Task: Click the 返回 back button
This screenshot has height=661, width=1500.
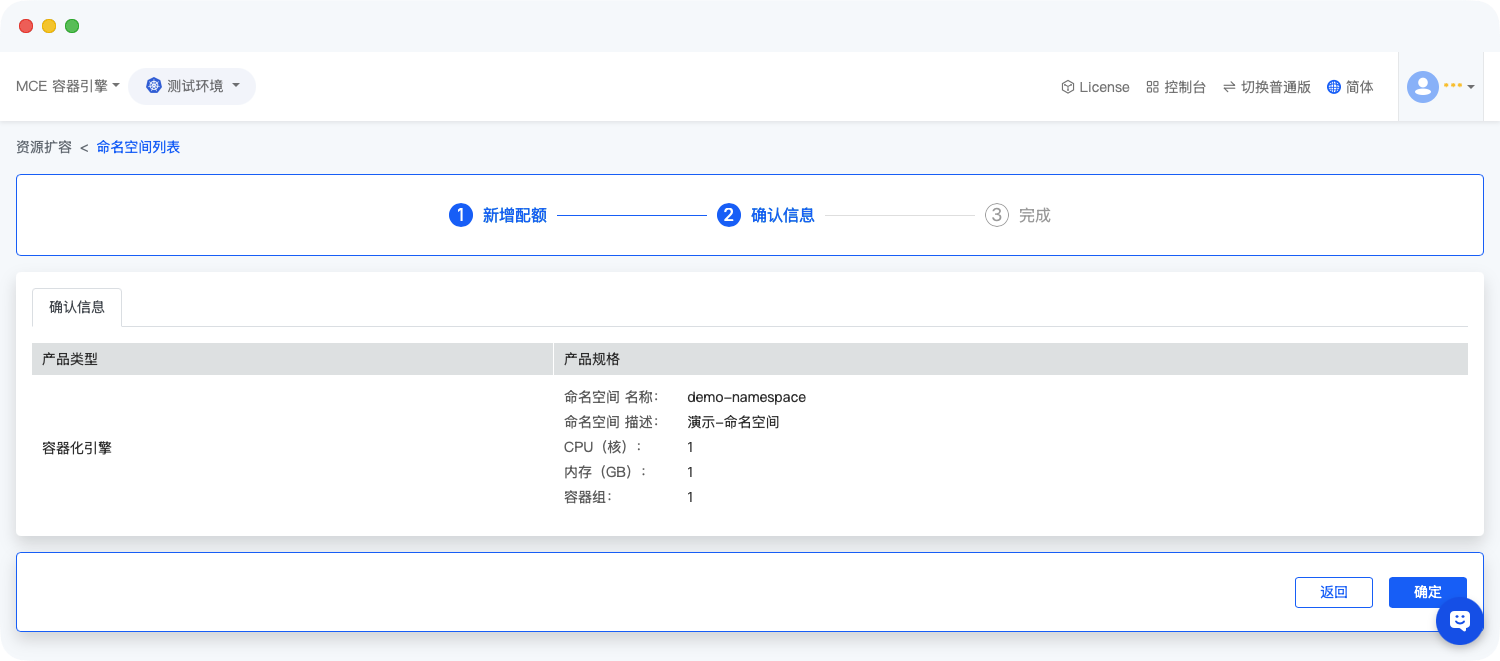Action: [1333, 592]
